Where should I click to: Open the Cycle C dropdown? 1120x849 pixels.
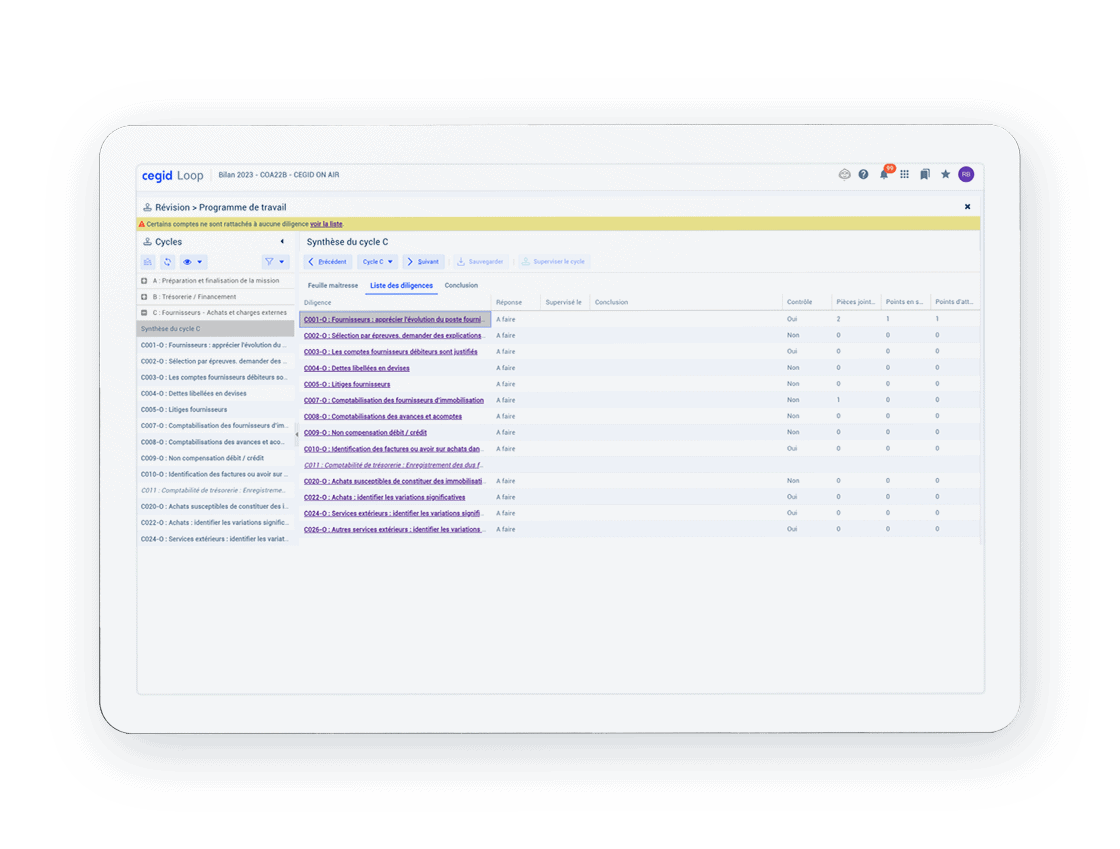click(x=377, y=262)
